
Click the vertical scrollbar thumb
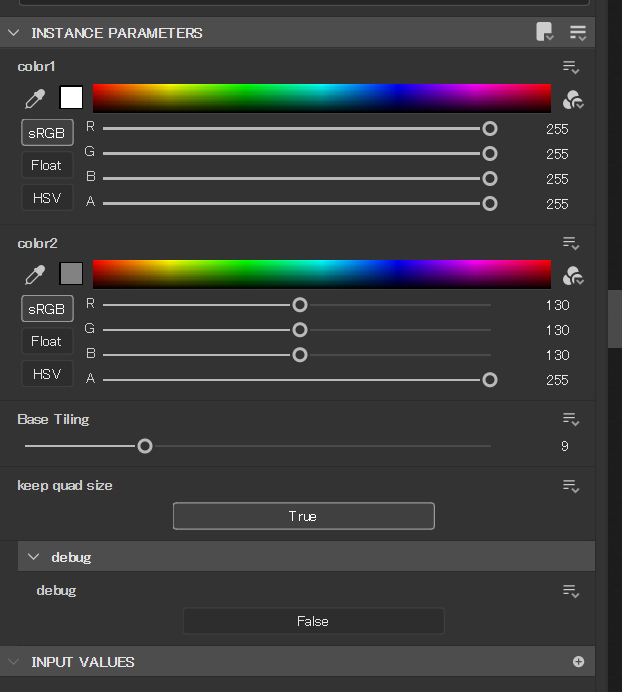(614, 319)
